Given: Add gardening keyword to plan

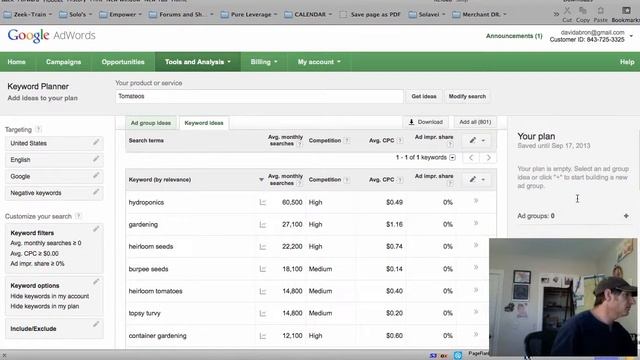Looking at the screenshot, I should click(476, 223).
